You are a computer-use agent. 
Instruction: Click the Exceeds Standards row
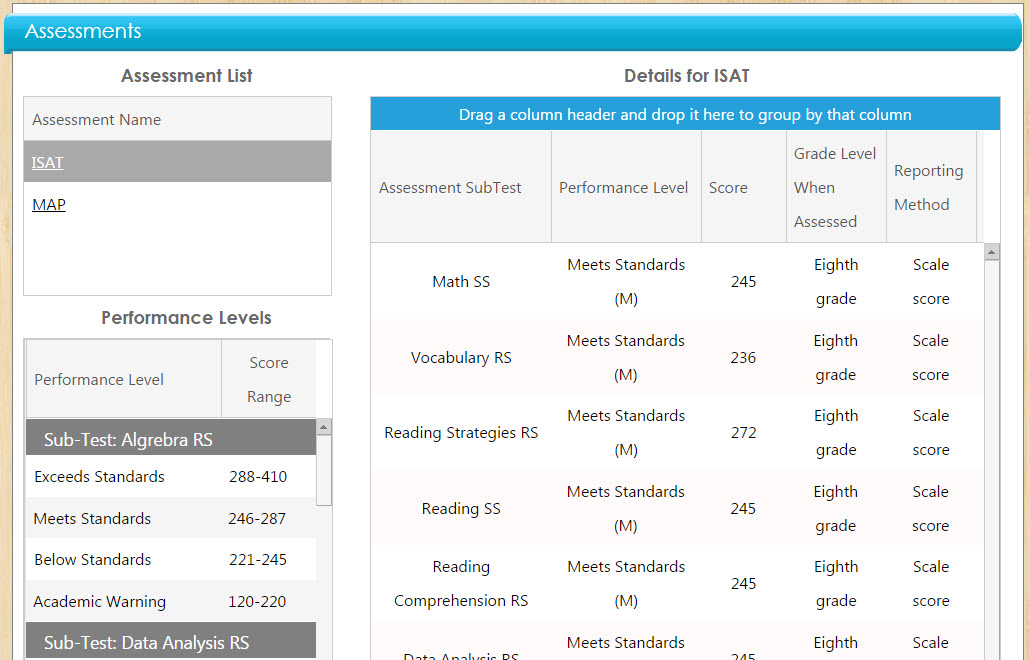171,476
